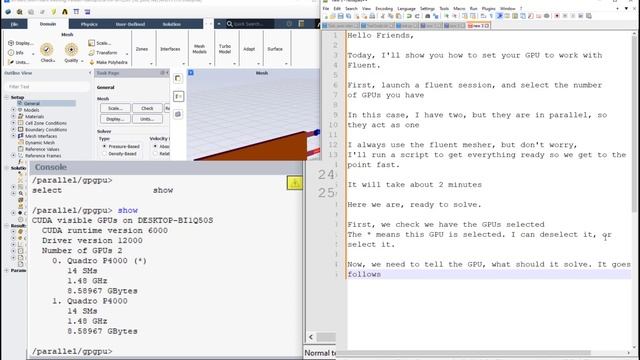Expand the Models tree node
Viewport: 640px width, 360px height.
[x=13, y=110]
